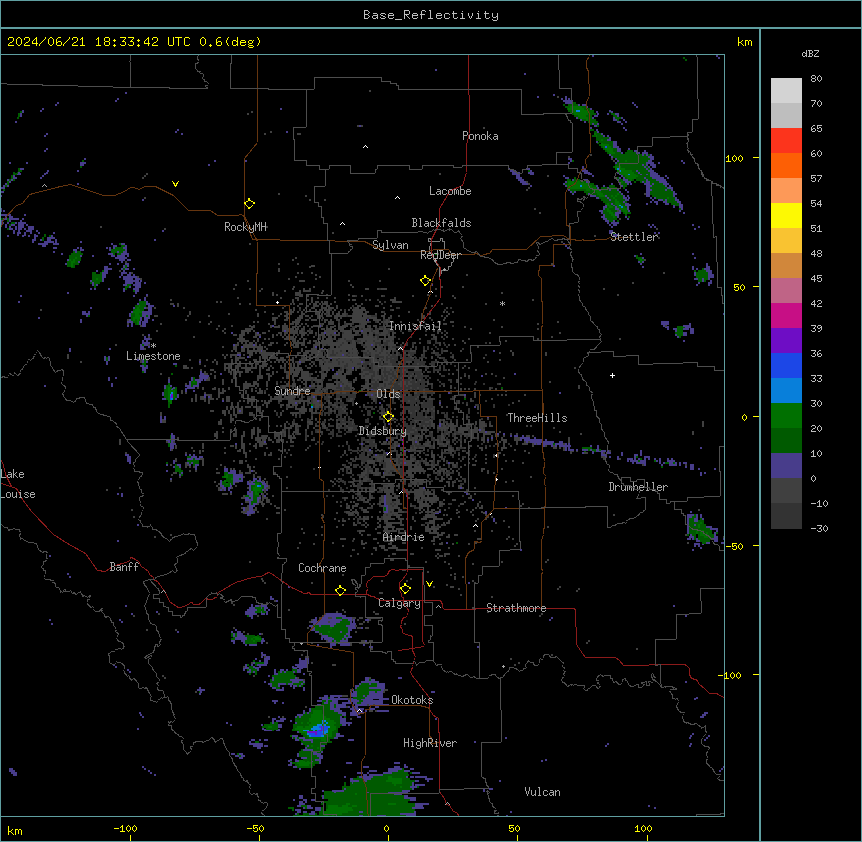Screen dimensions: 862x842
Task: Click the Lake Louise label
Action: (18, 484)
